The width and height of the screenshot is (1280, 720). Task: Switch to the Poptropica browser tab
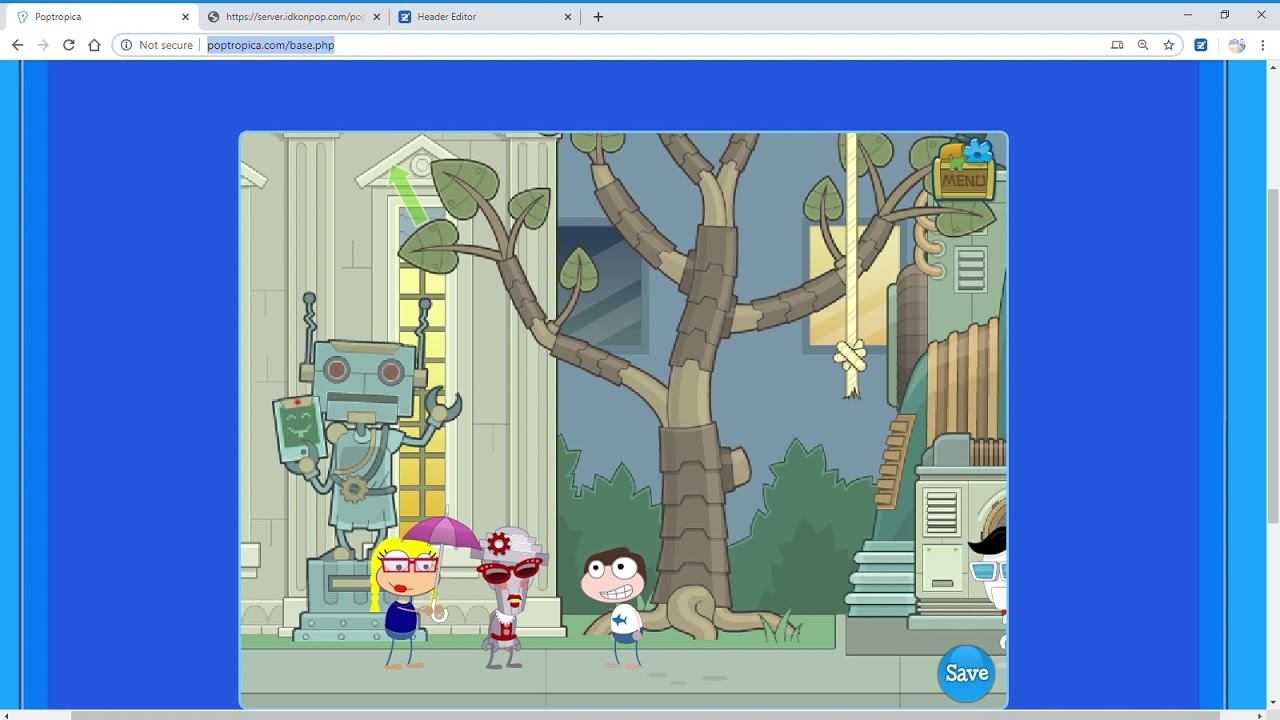[100, 17]
